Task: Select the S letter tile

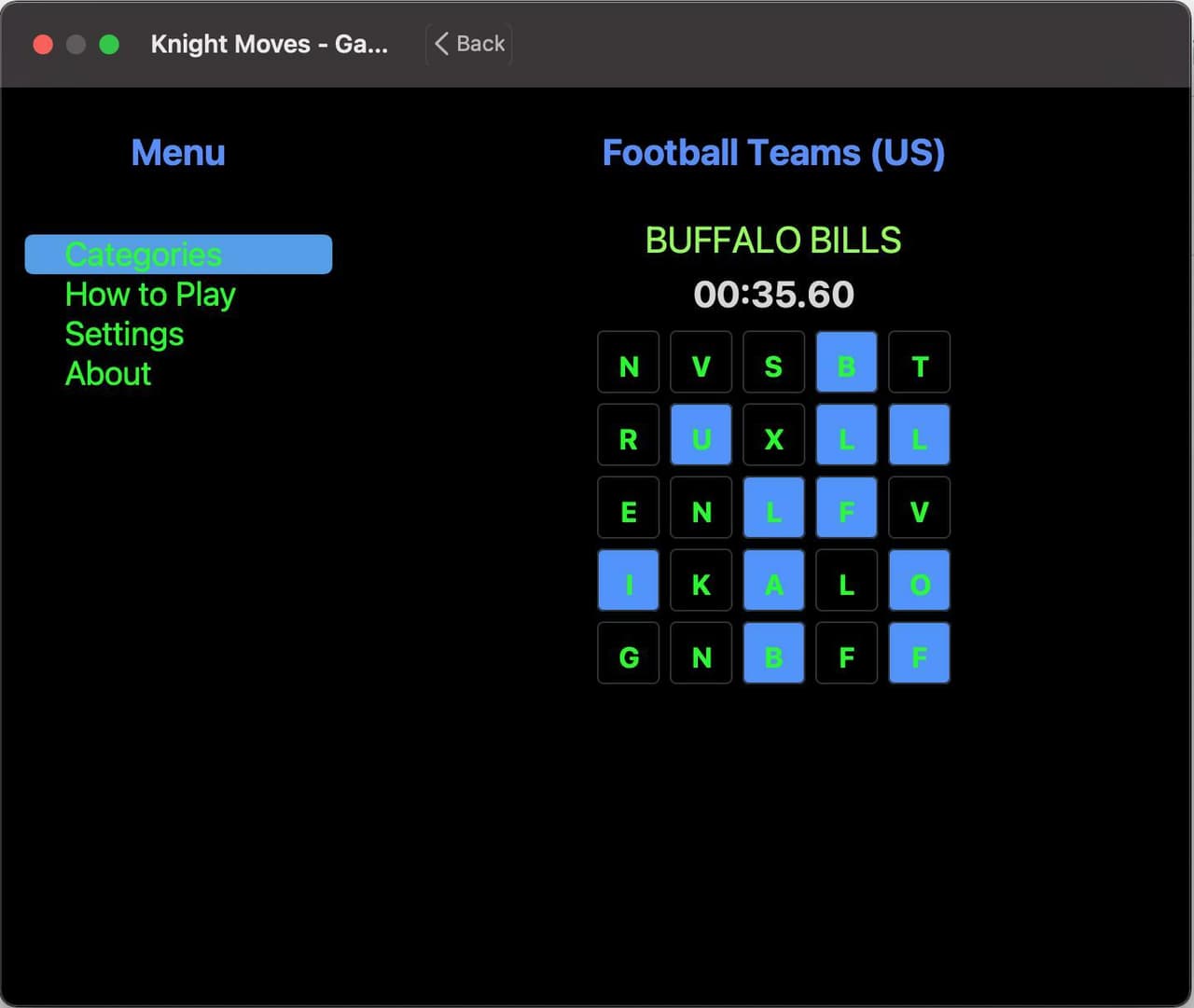Action: (x=774, y=362)
